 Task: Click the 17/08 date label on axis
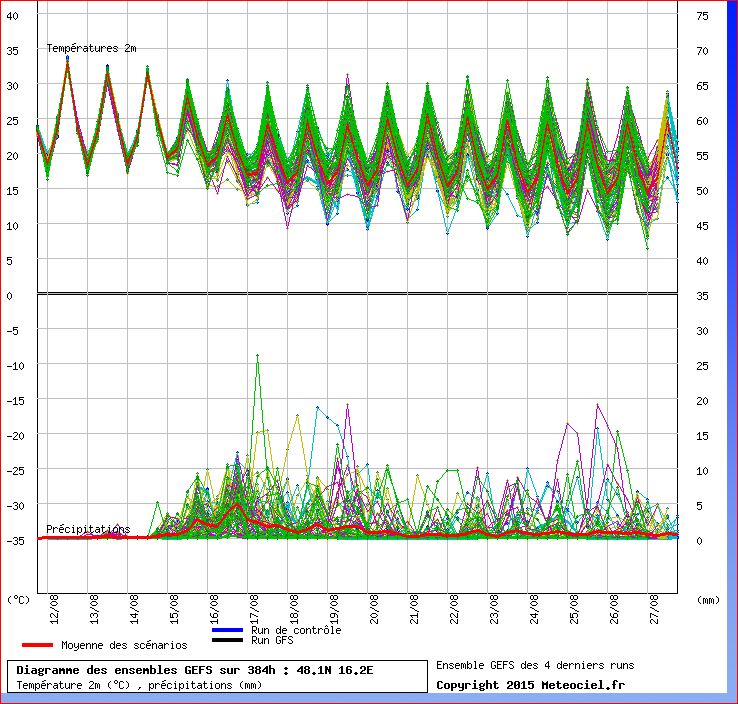(254, 609)
